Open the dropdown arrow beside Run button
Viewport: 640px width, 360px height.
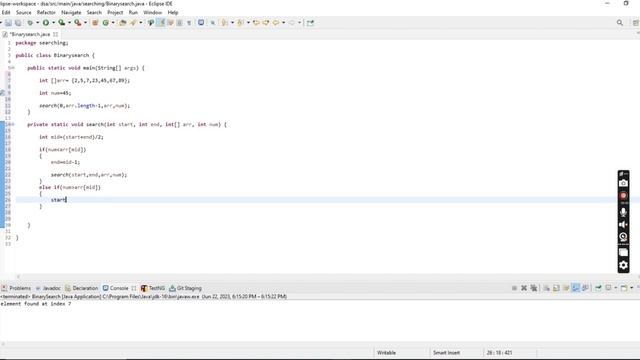(x=53, y=23)
